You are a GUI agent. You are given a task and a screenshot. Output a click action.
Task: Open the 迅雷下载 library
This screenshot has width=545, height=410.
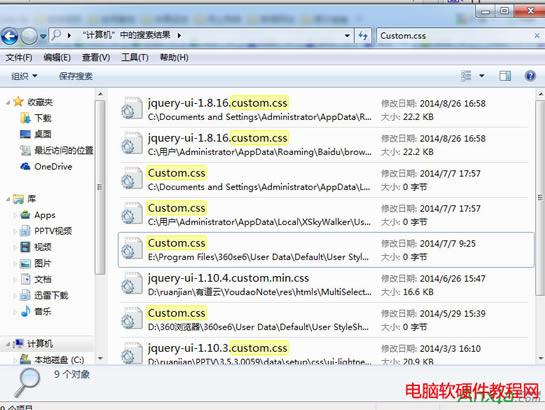point(44,295)
